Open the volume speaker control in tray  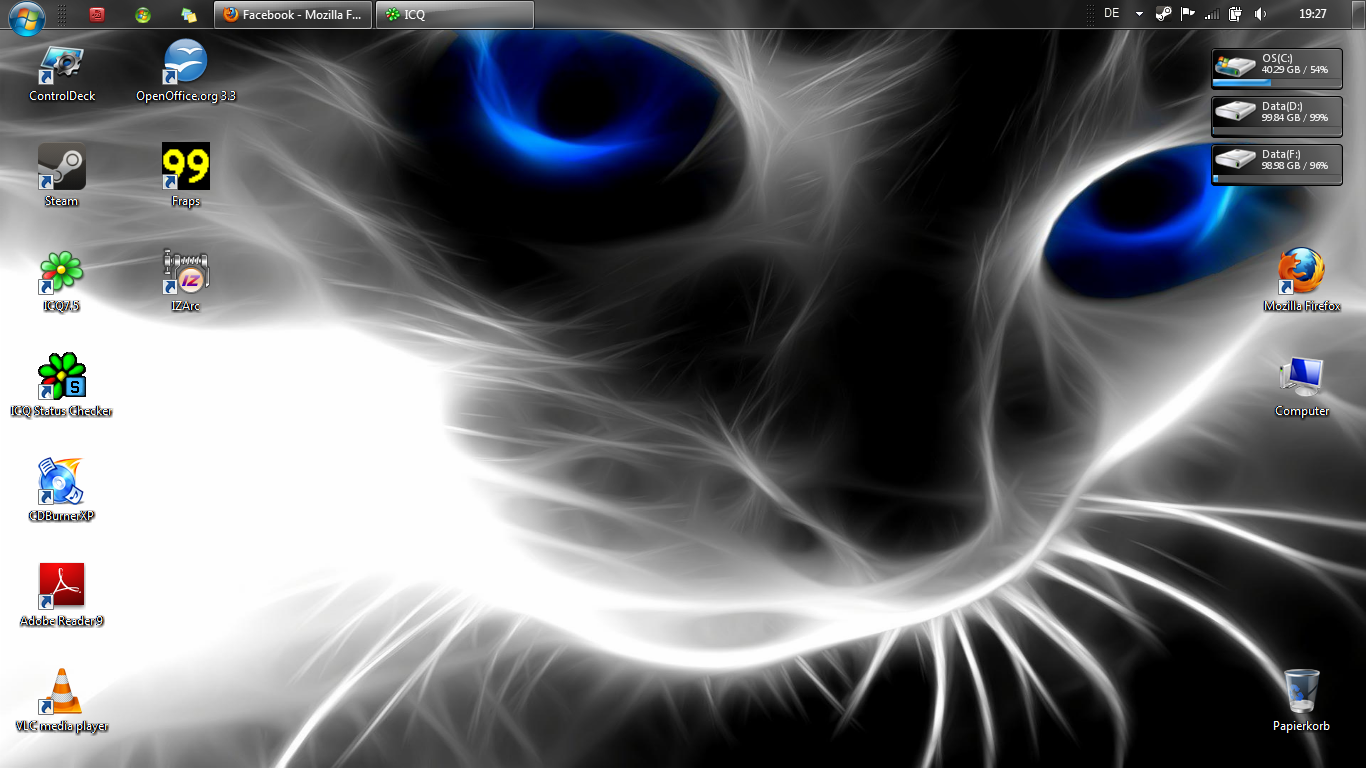[1260, 14]
